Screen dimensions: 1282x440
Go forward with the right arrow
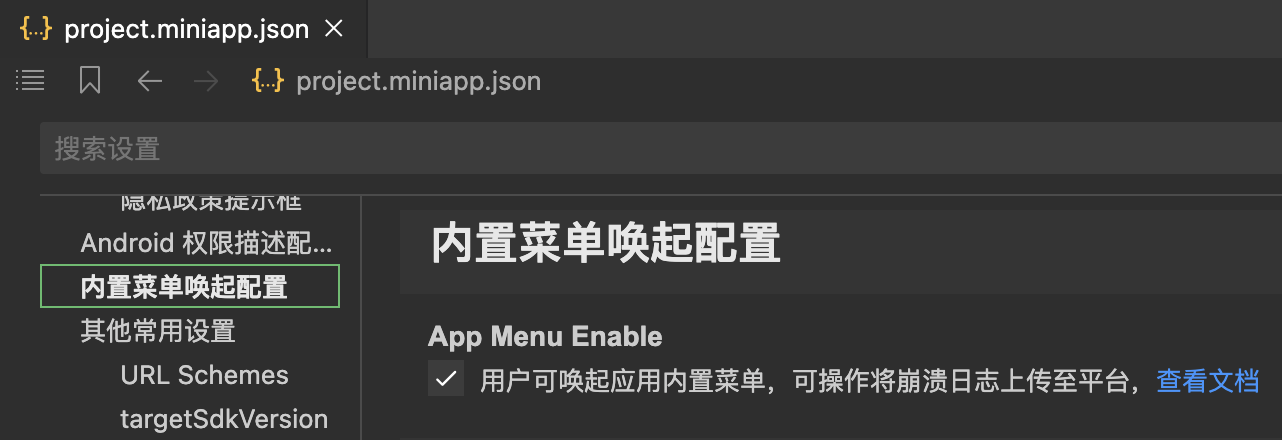pyautogui.click(x=206, y=81)
